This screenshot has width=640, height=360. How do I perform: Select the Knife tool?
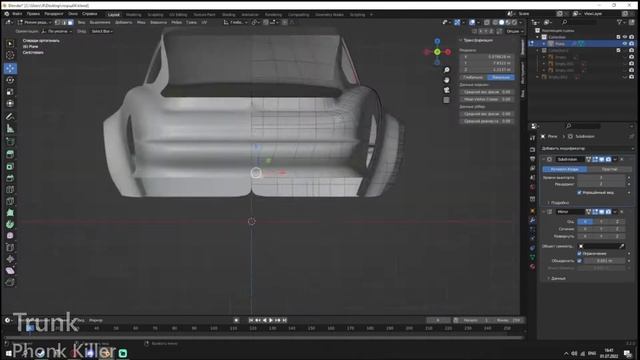tap(10, 201)
